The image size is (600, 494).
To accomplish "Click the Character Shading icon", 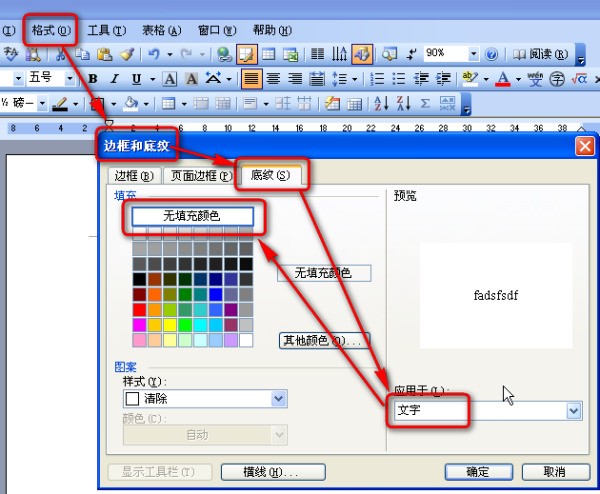I will [192, 79].
